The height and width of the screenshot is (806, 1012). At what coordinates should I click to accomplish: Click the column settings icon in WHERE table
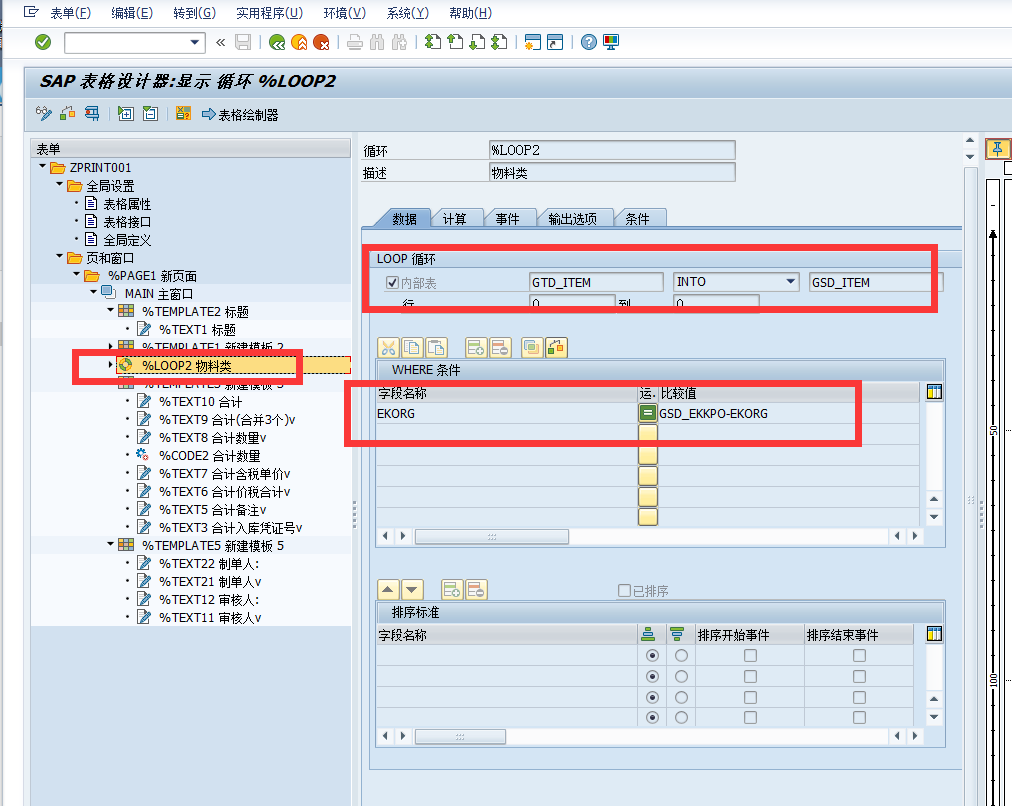pos(934,392)
